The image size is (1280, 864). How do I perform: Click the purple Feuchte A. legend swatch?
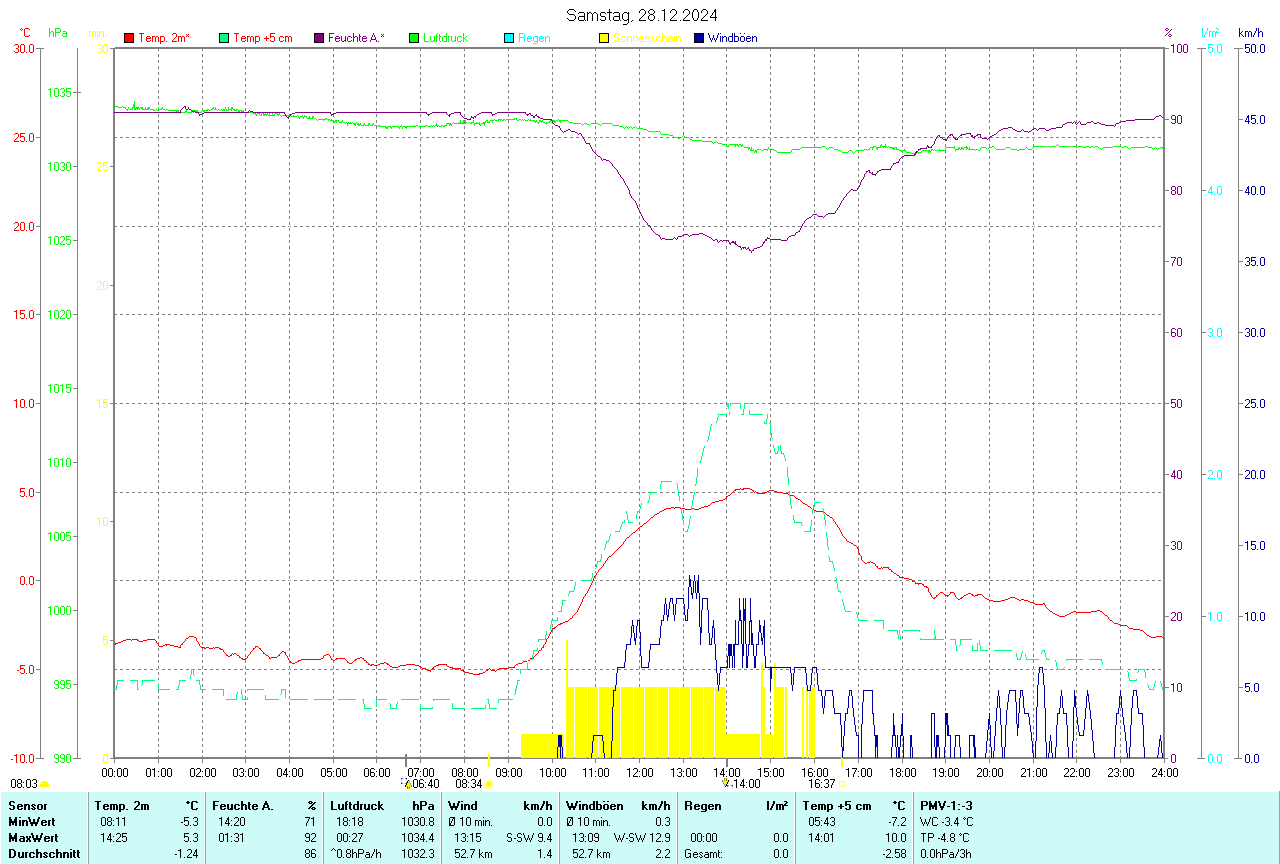pyautogui.click(x=319, y=38)
